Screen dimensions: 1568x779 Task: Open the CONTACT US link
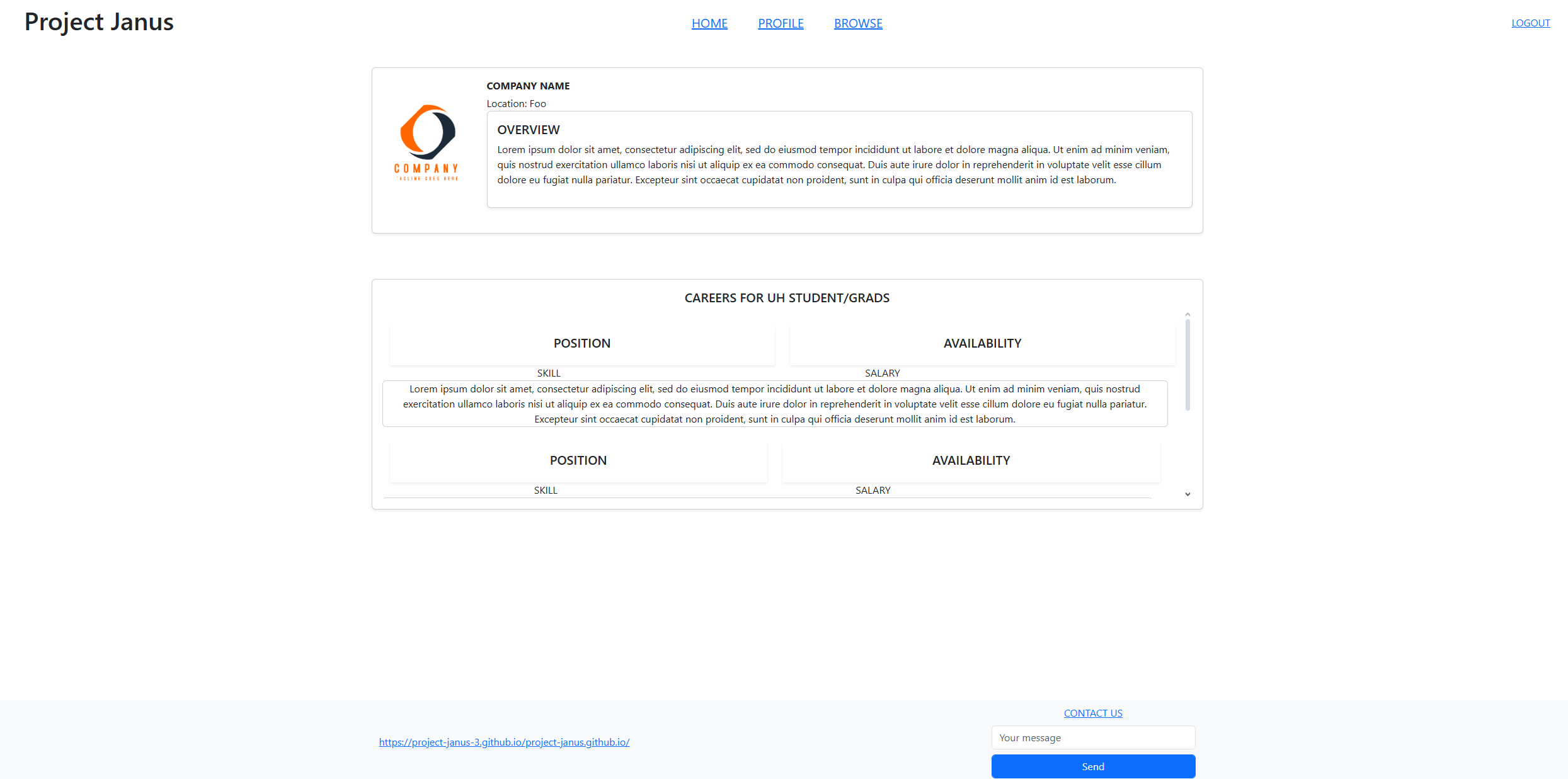(1093, 713)
